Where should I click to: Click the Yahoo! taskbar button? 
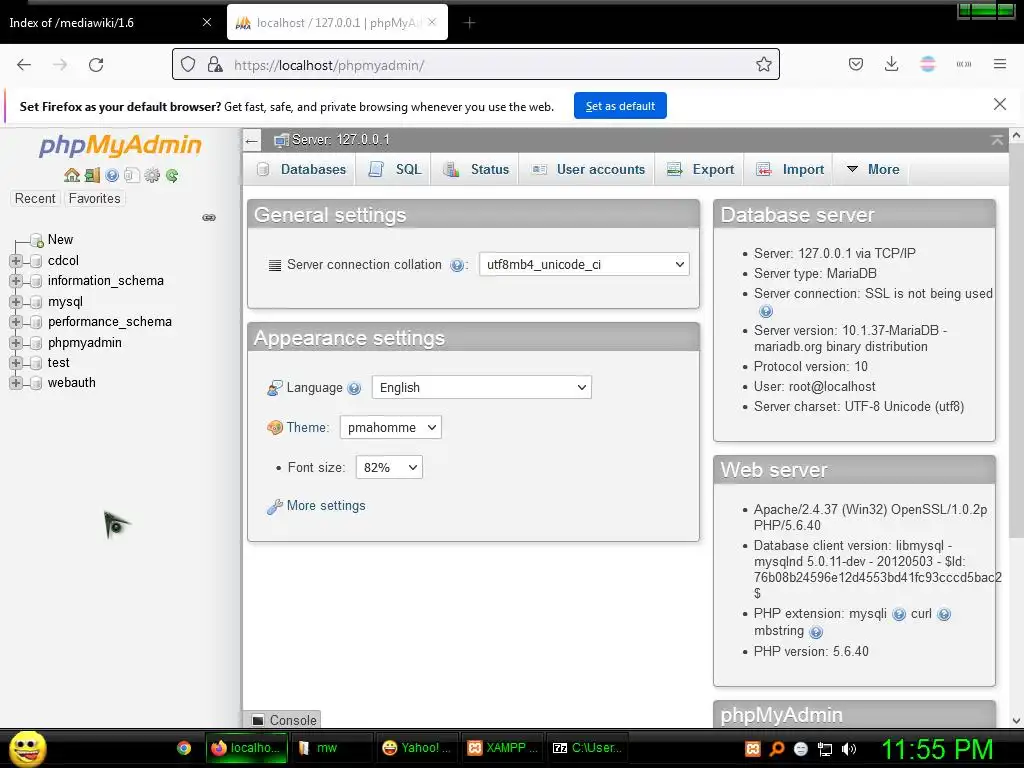(417, 748)
